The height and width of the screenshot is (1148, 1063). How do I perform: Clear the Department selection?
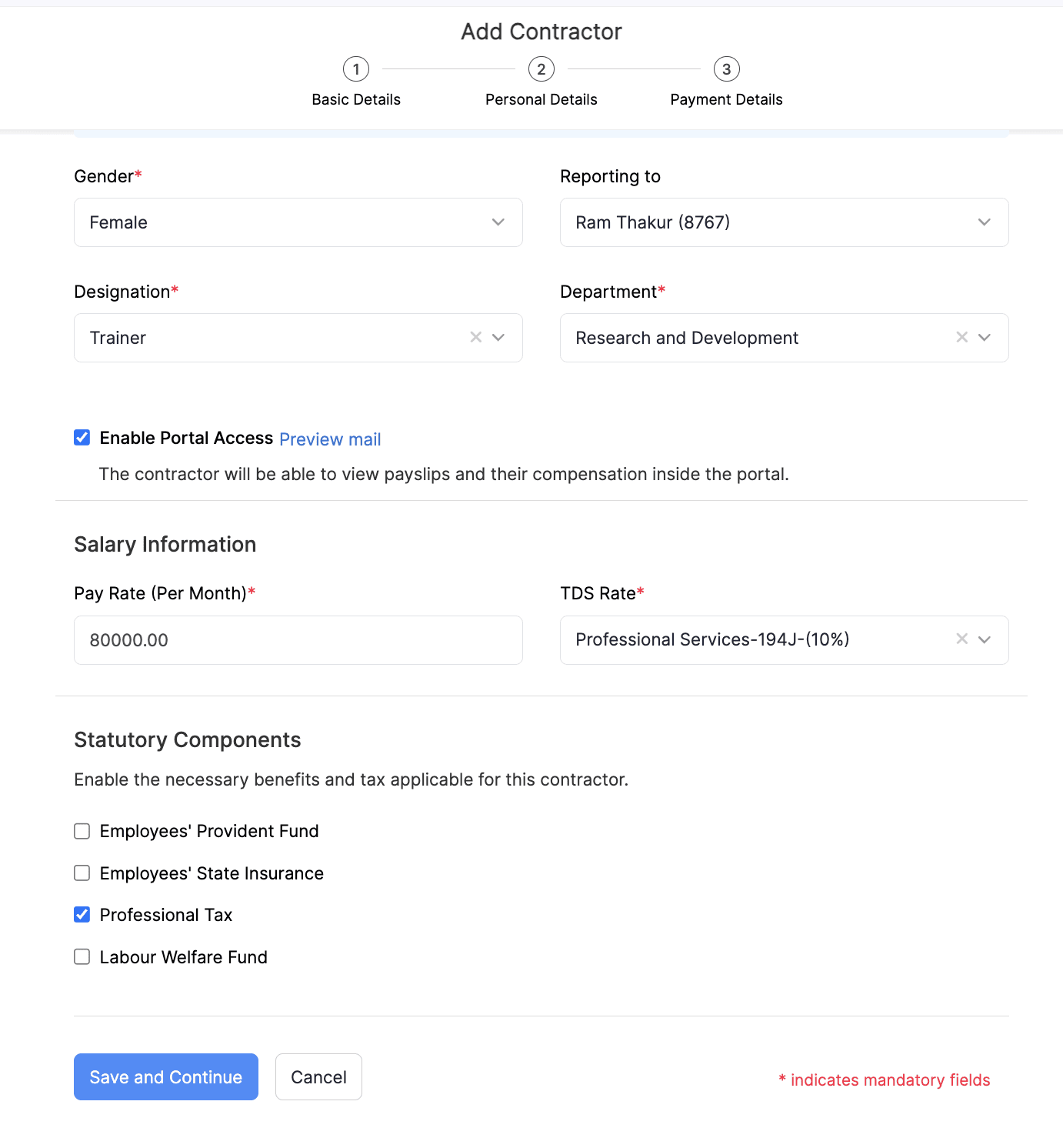point(961,337)
